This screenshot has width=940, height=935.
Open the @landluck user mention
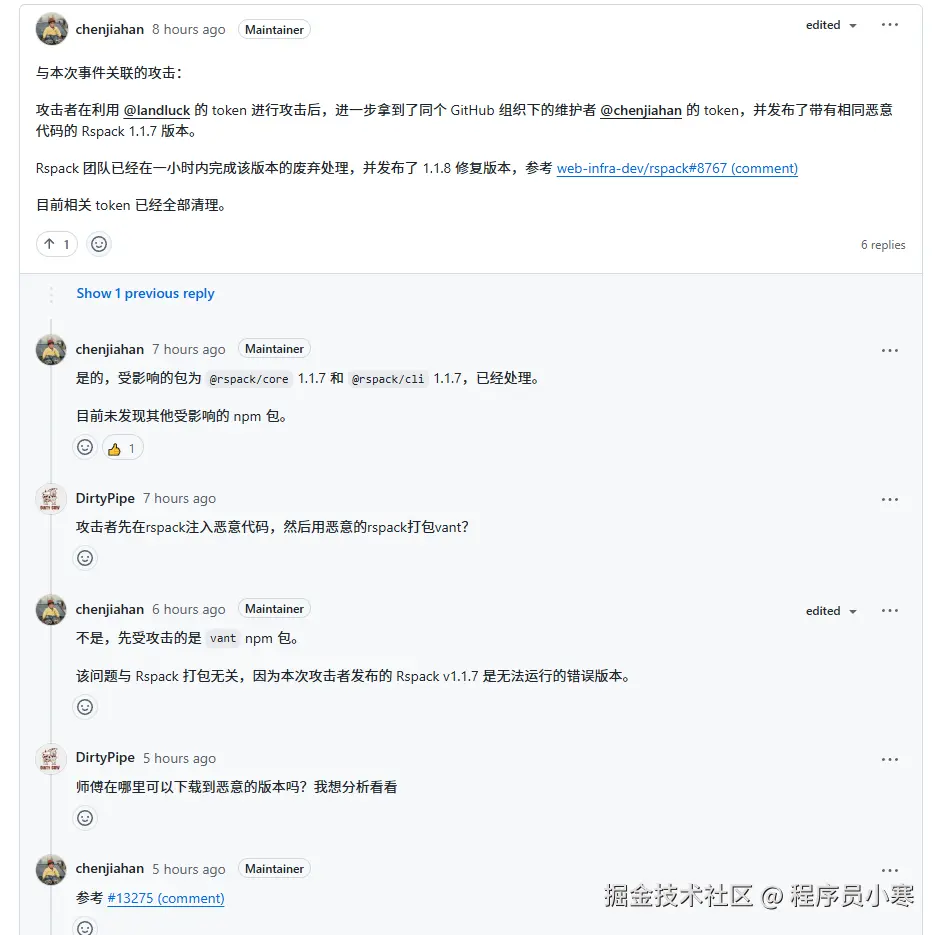pos(156,110)
